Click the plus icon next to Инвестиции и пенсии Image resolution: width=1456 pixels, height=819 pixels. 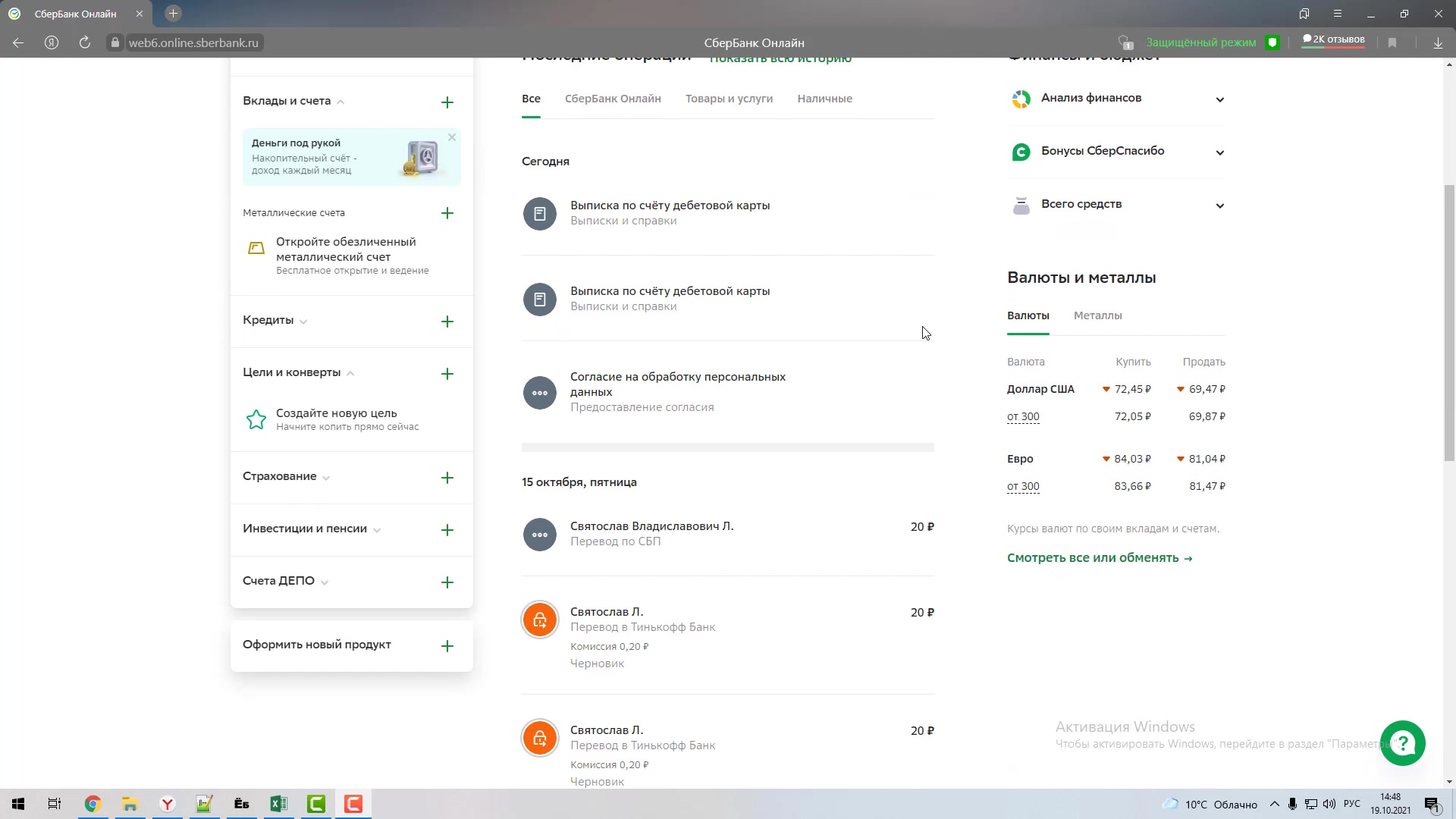447,530
